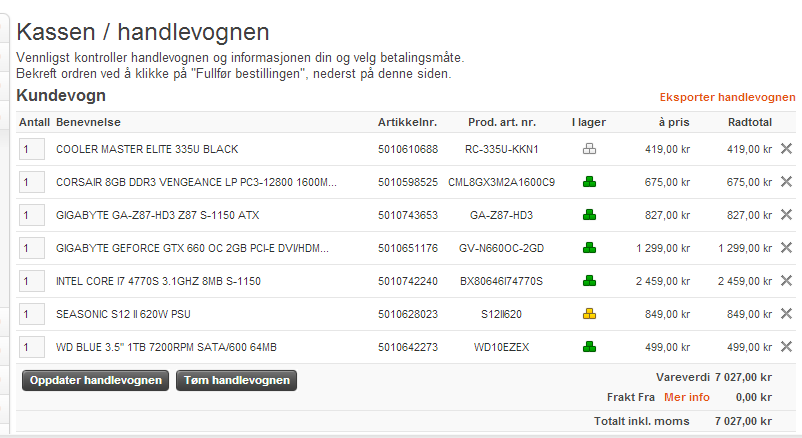802x438 pixels.
Task: Edit quantity for GEFORCE GTX 660
Action: coord(32,248)
